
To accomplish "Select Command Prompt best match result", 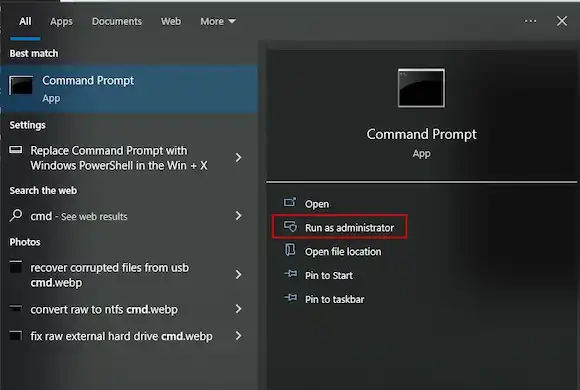I will 129,89.
